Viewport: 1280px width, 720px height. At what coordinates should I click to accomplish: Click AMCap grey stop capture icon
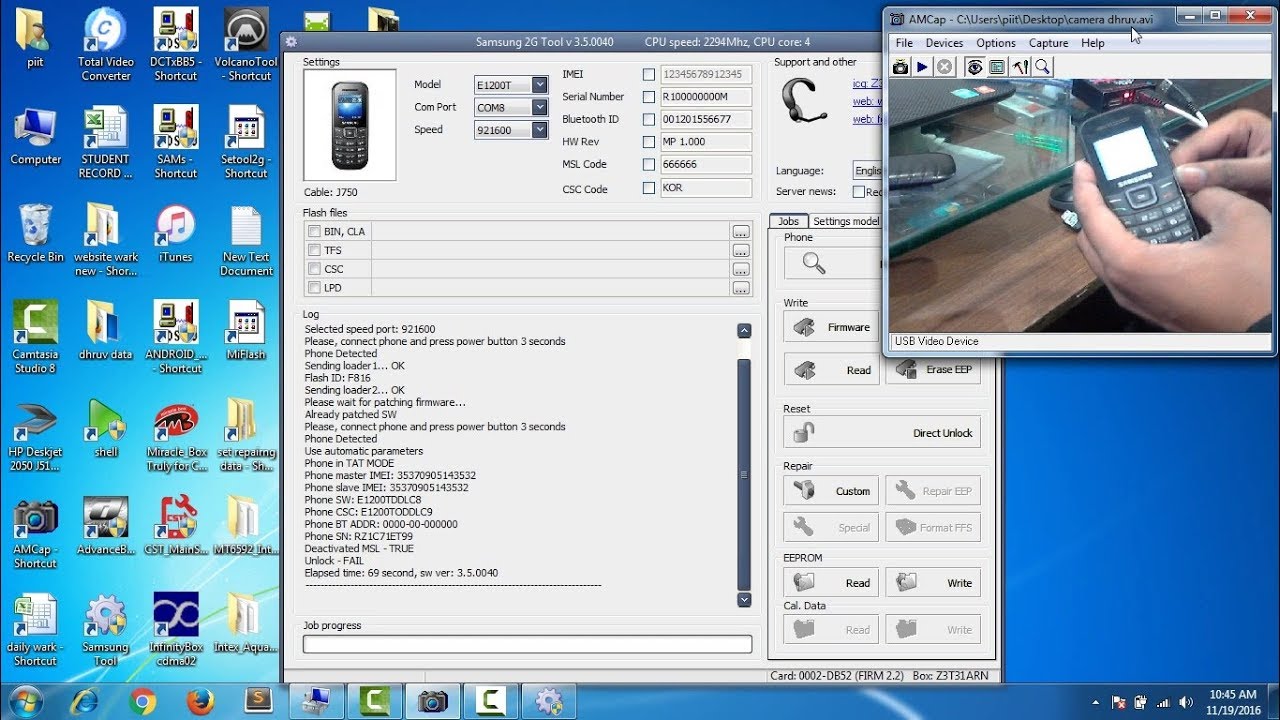944,67
